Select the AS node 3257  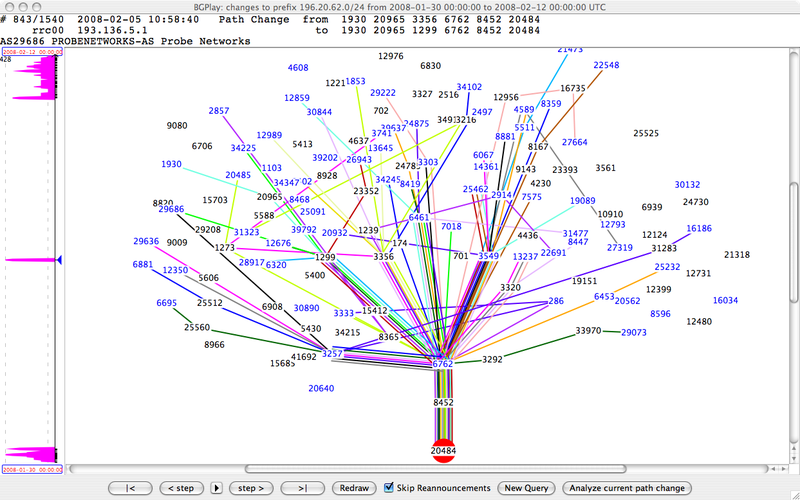coord(332,354)
